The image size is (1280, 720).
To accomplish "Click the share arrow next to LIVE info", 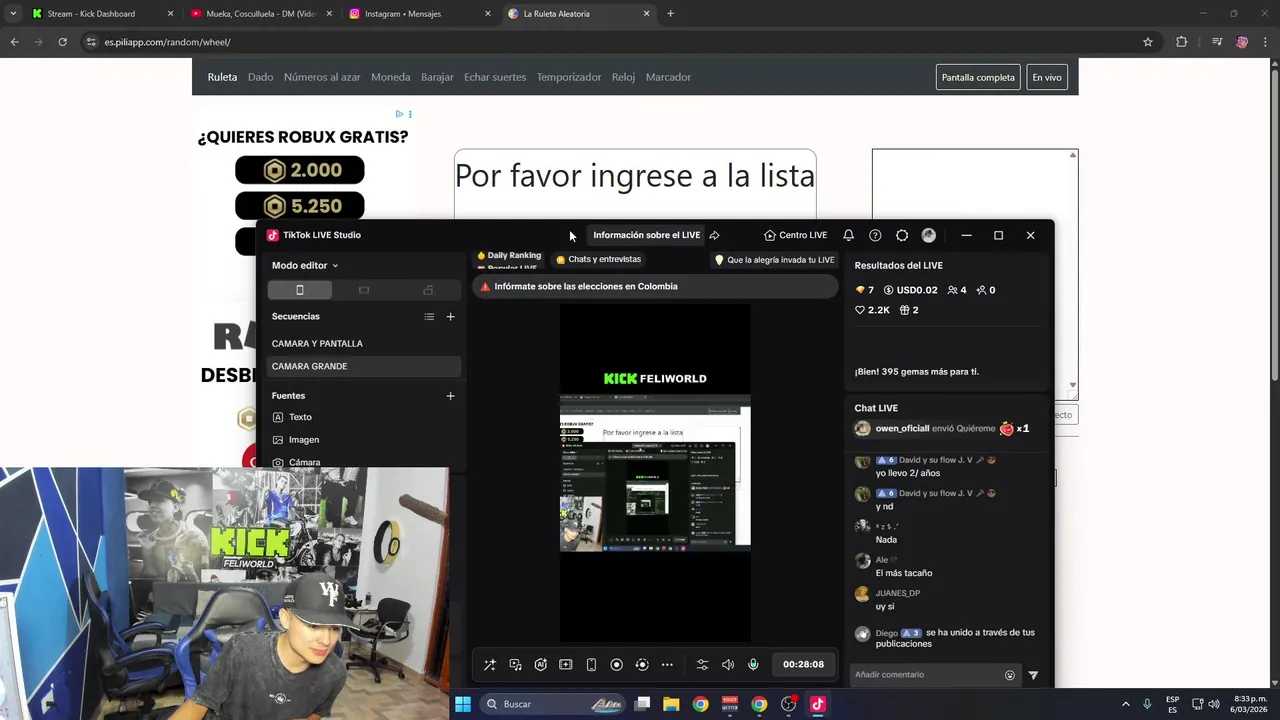I will coord(714,235).
